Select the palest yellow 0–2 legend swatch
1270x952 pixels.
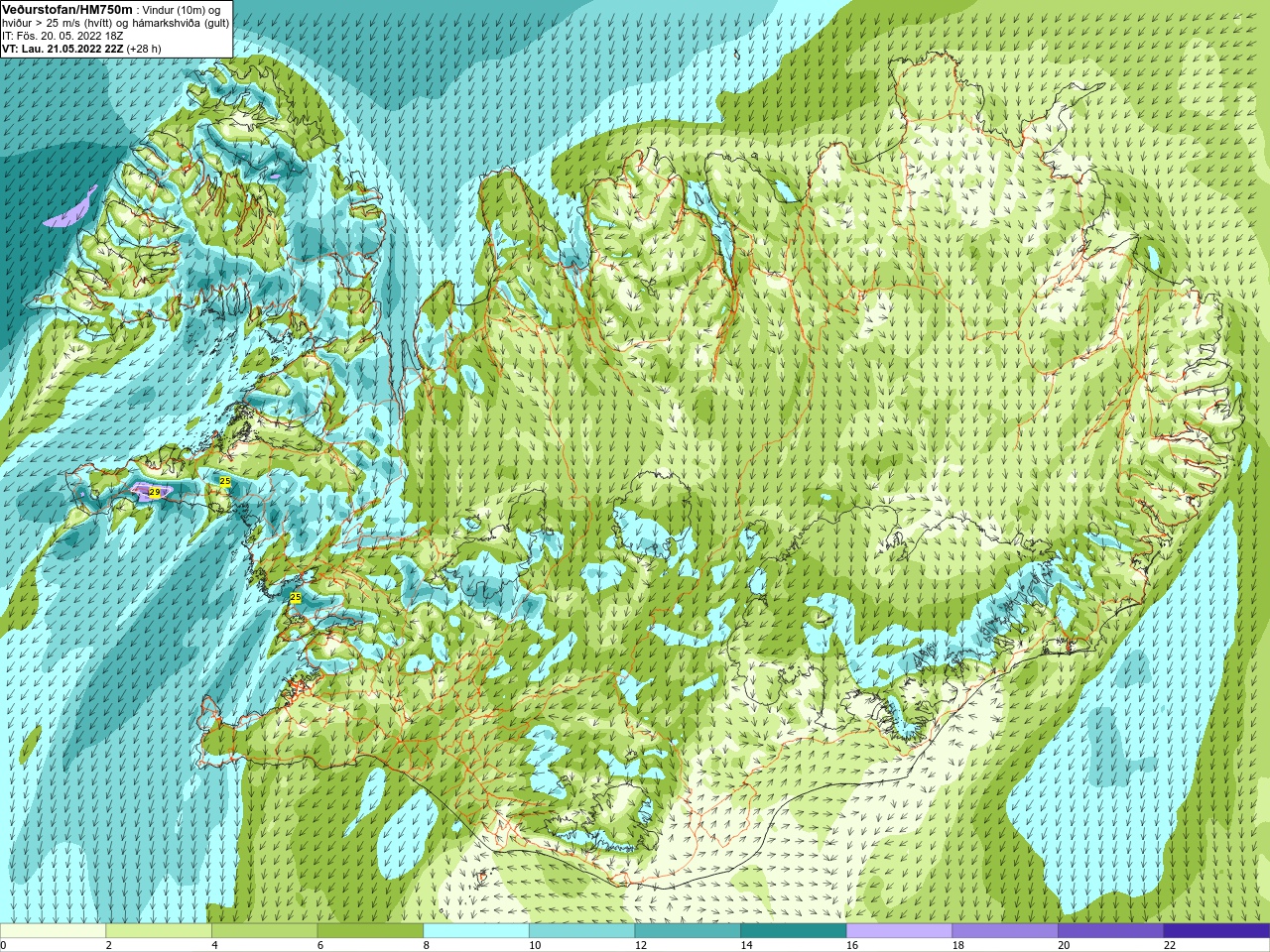[x=53, y=931]
